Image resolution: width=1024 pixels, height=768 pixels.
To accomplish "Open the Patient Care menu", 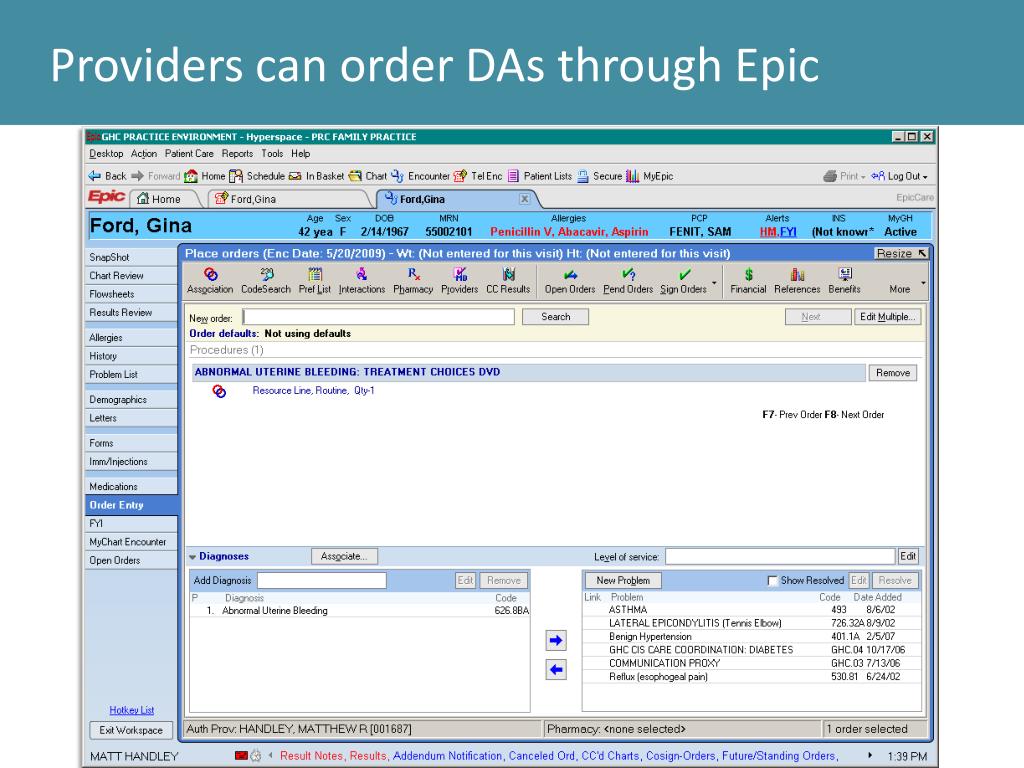I will click(x=189, y=153).
